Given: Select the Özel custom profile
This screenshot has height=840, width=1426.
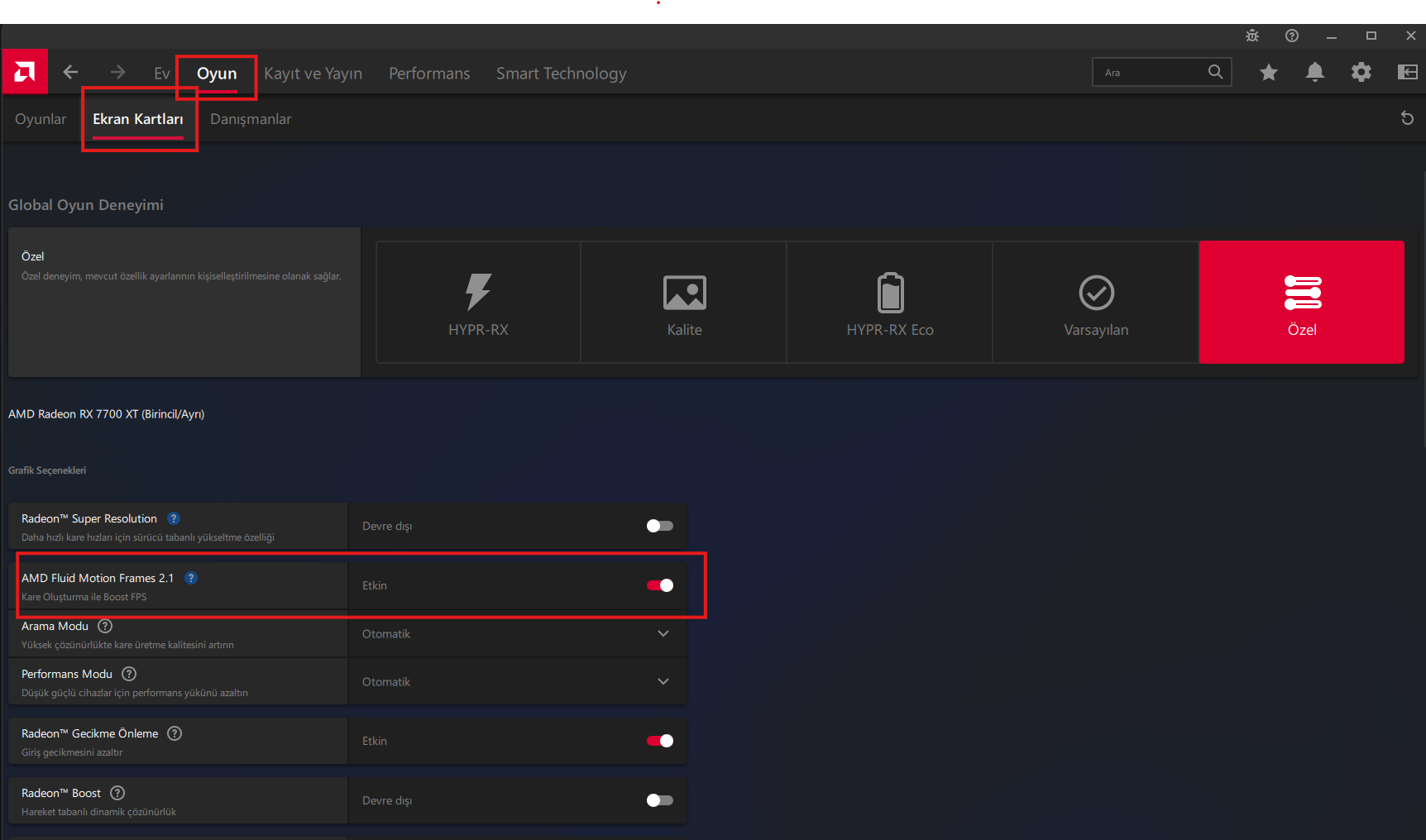Looking at the screenshot, I should (x=1302, y=302).
